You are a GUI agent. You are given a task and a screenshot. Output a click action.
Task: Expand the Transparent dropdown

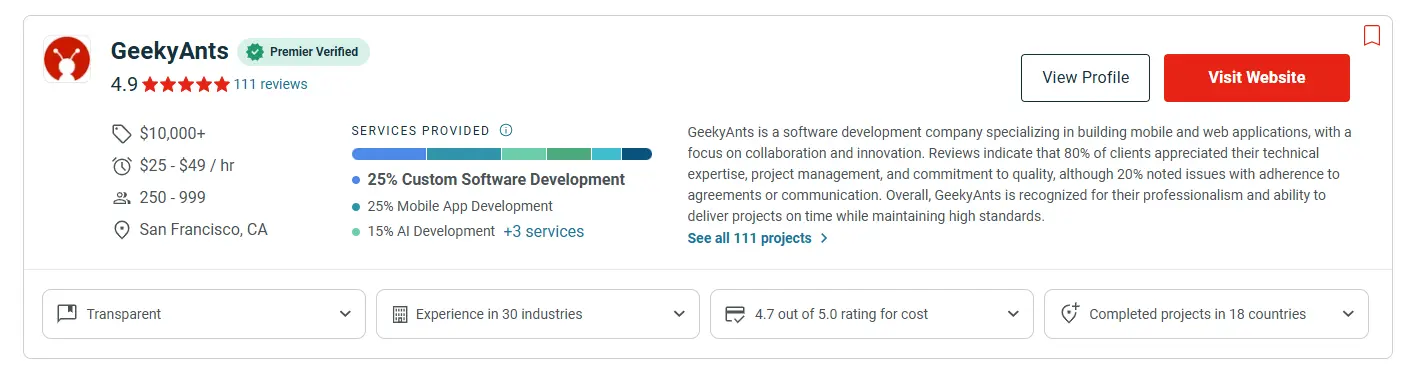point(204,314)
